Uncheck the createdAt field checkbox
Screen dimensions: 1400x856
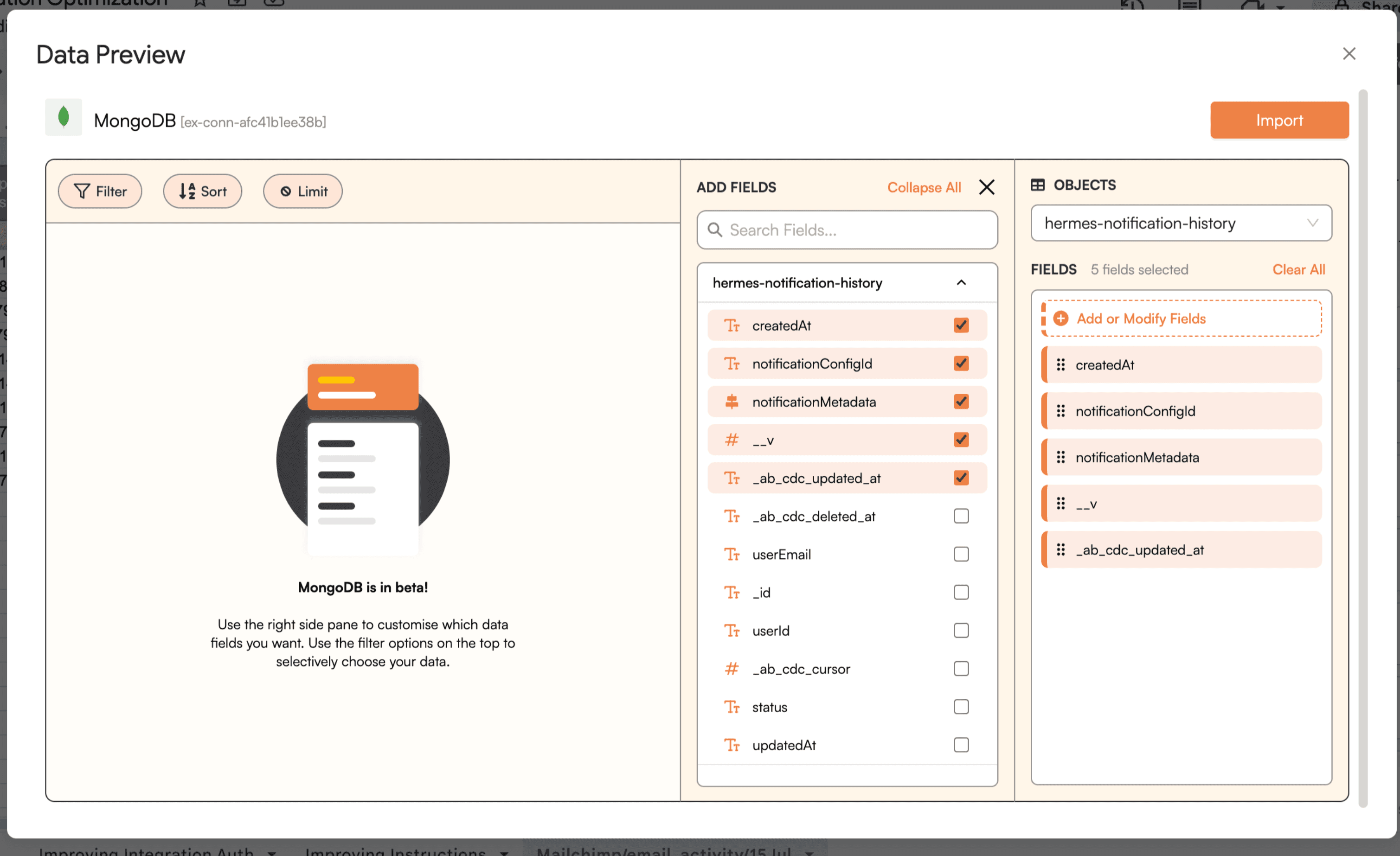(x=961, y=326)
